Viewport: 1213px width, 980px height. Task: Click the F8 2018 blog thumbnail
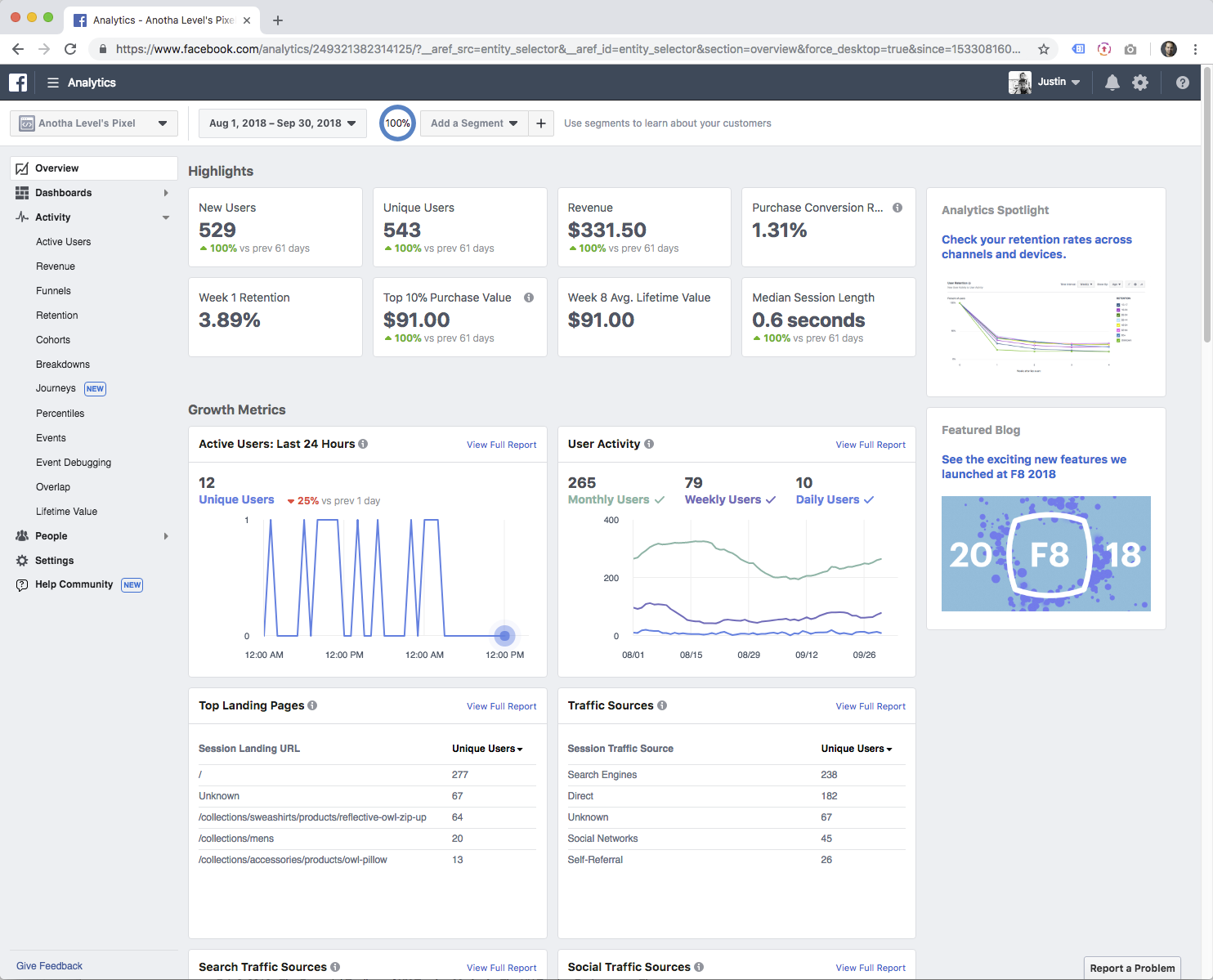(x=1045, y=553)
